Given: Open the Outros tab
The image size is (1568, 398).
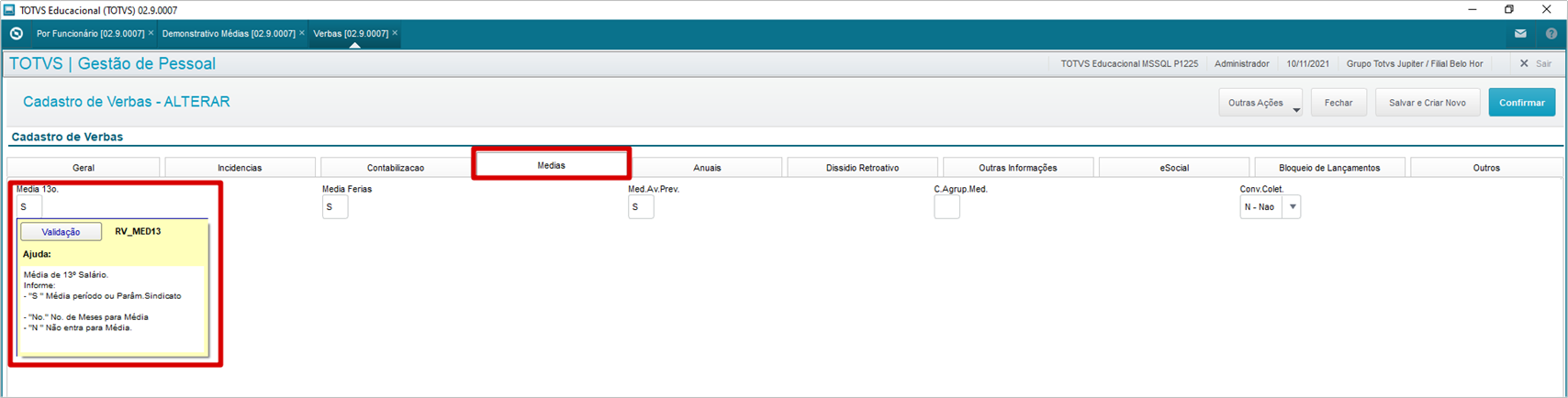Looking at the screenshot, I should click(1486, 168).
